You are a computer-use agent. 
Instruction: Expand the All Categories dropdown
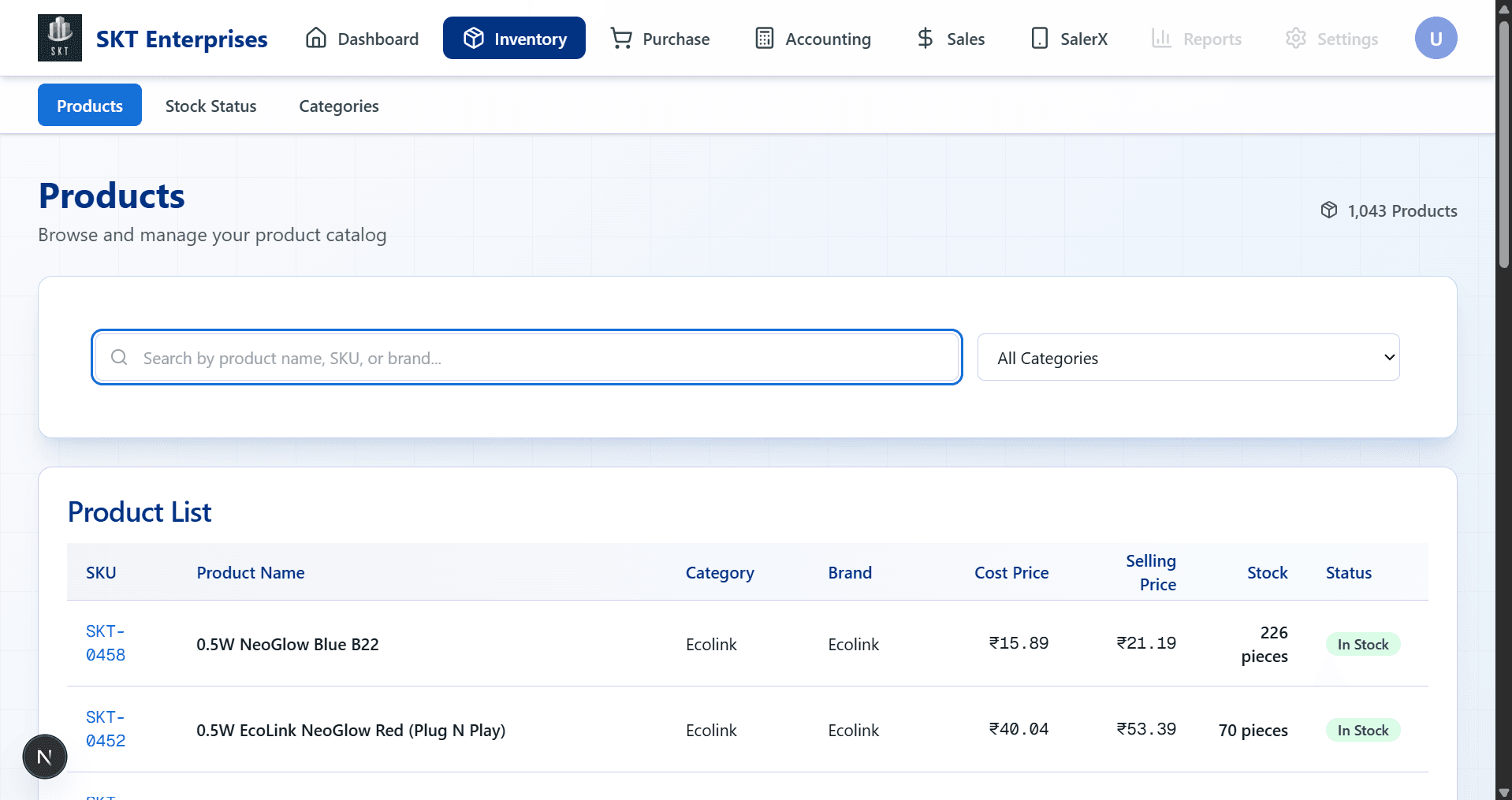pos(1188,358)
